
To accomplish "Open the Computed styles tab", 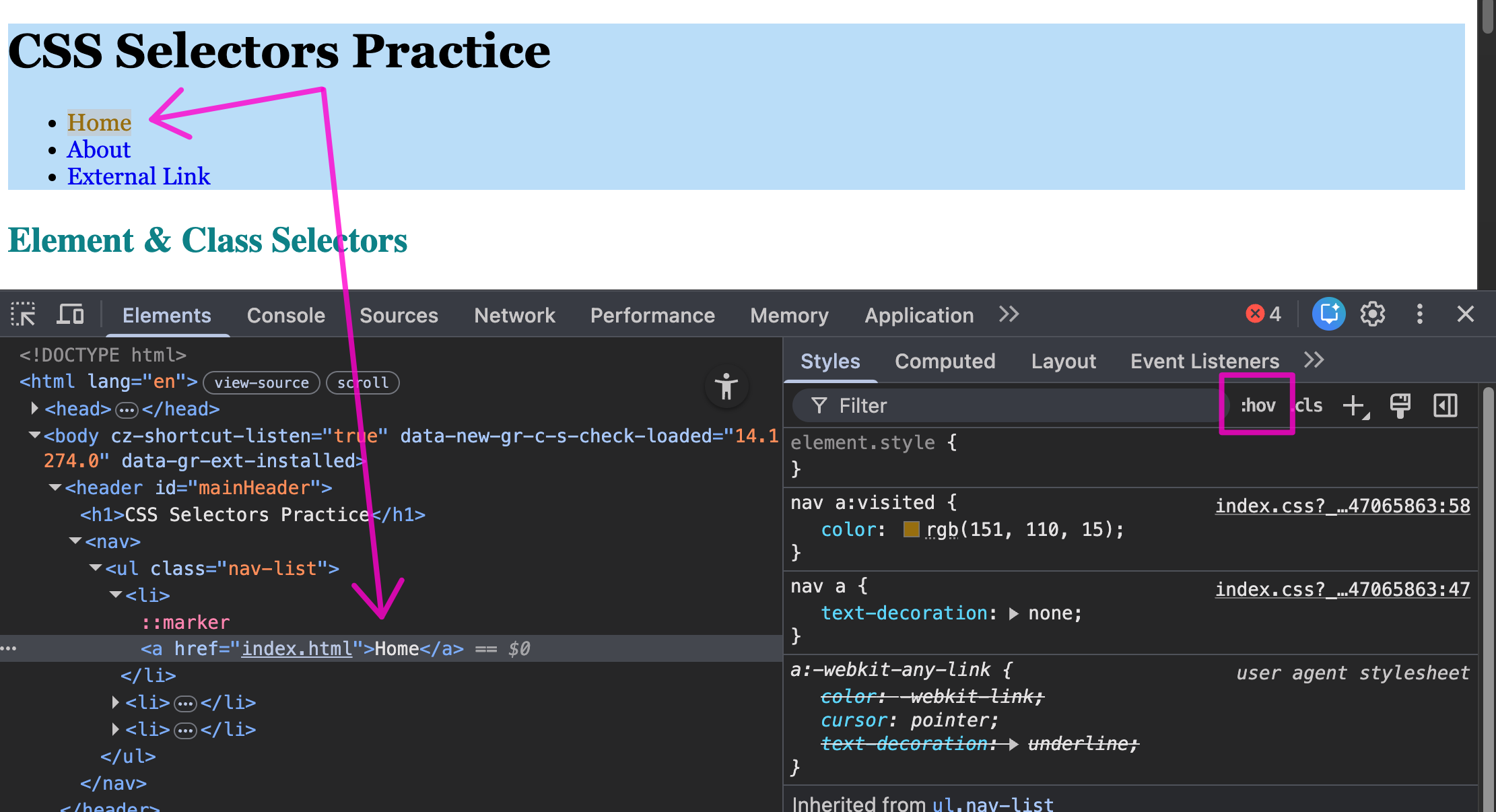I will [945, 362].
